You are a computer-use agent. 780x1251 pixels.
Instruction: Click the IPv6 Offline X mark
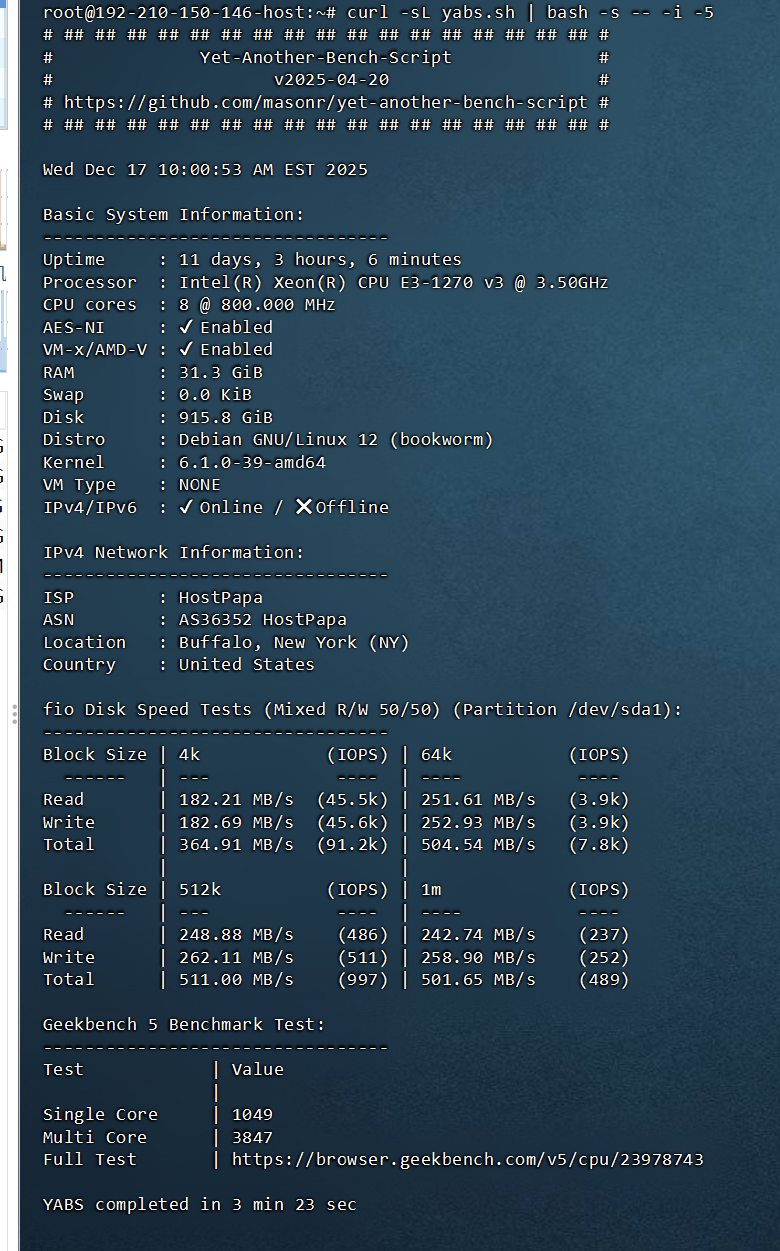[304, 507]
